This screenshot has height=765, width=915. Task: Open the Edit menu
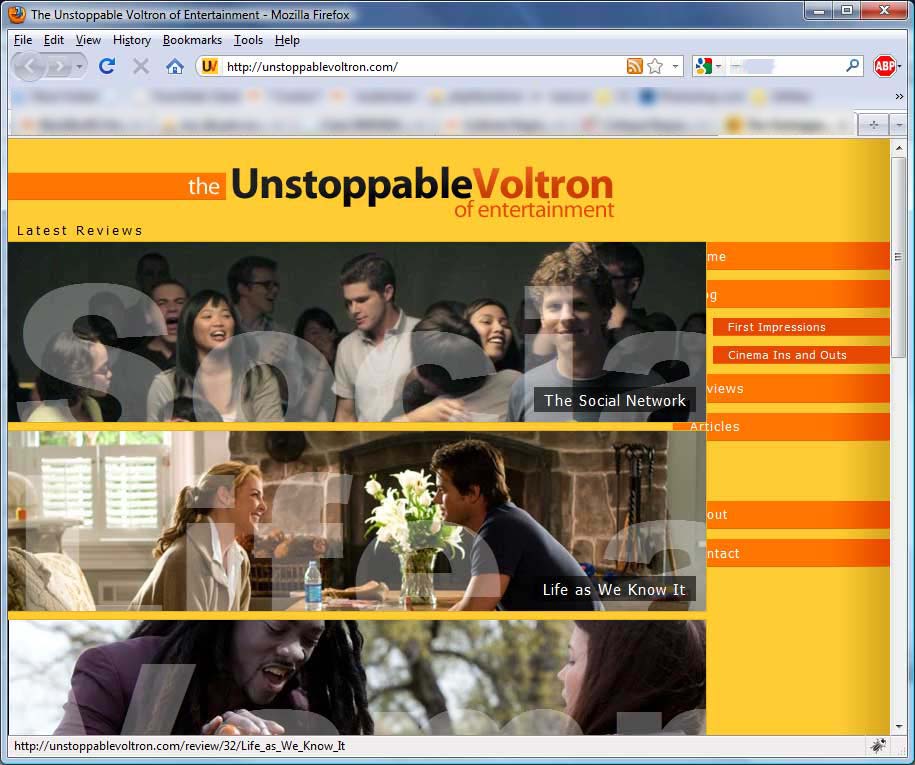pyautogui.click(x=54, y=40)
